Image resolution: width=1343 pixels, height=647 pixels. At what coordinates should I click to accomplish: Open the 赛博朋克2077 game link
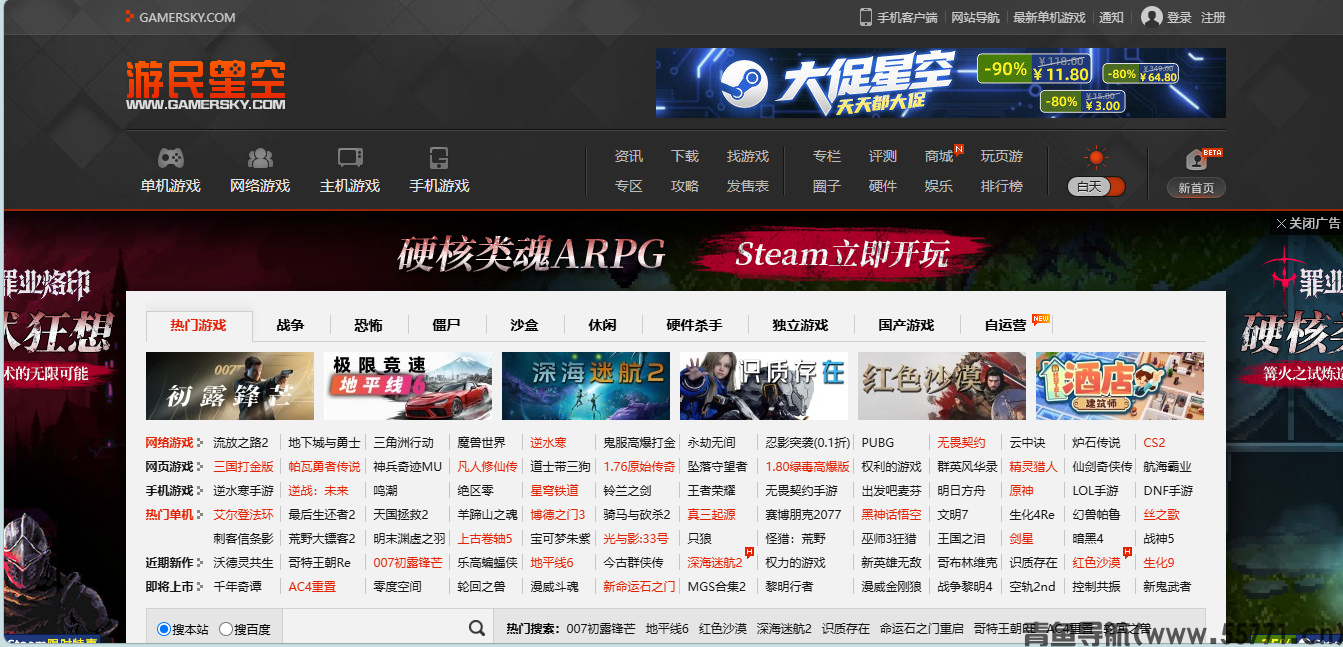(x=803, y=514)
